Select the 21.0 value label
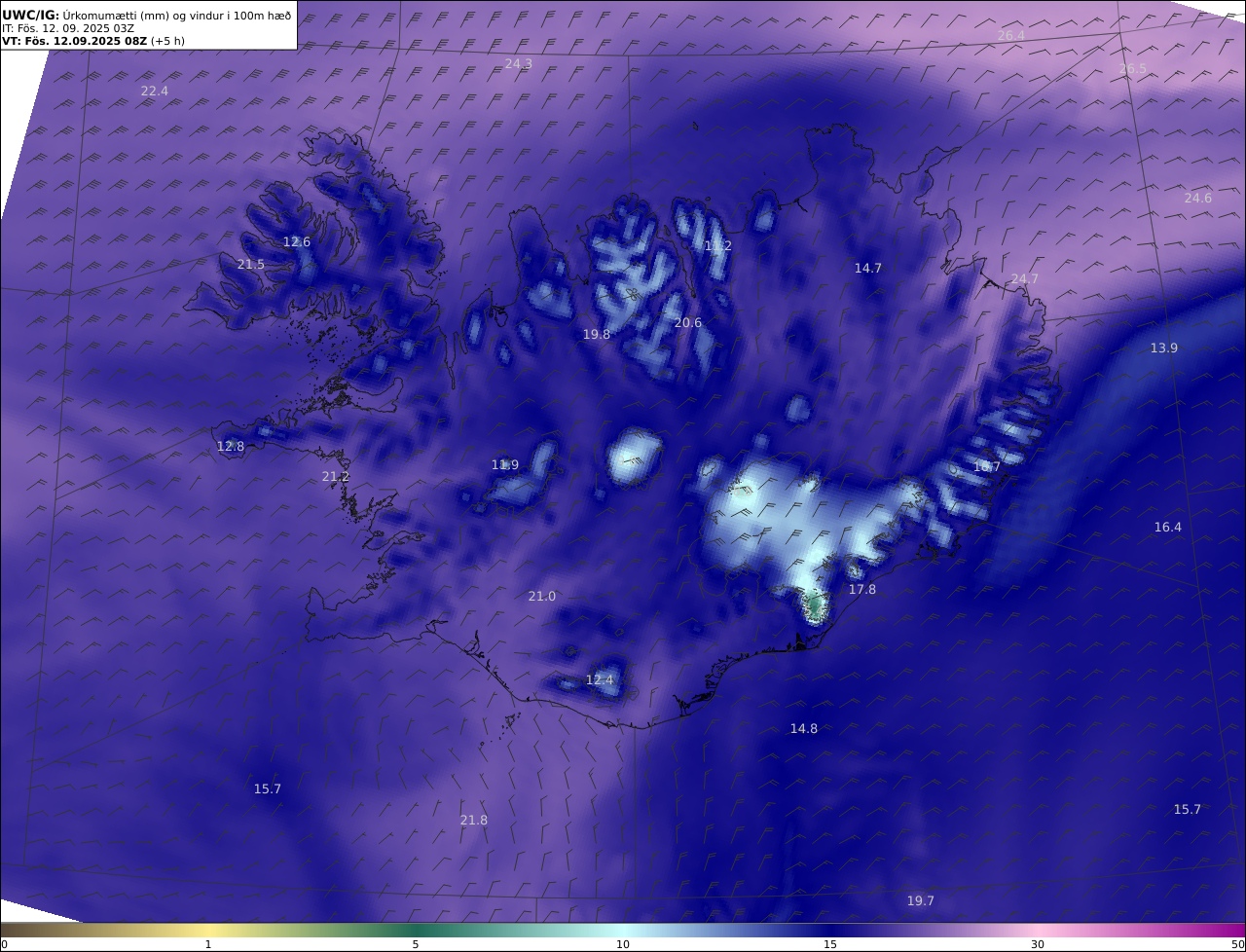The height and width of the screenshot is (952, 1246). (542, 596)
